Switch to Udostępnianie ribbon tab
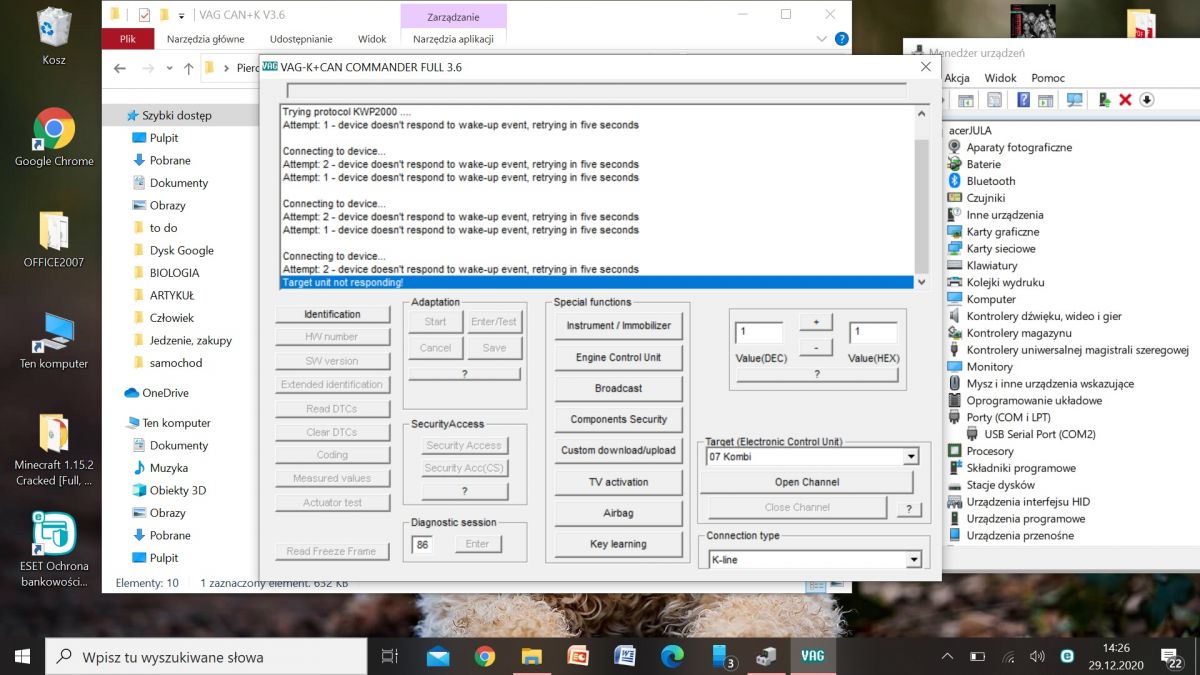The image size is (1200, 675). (301, 39)
